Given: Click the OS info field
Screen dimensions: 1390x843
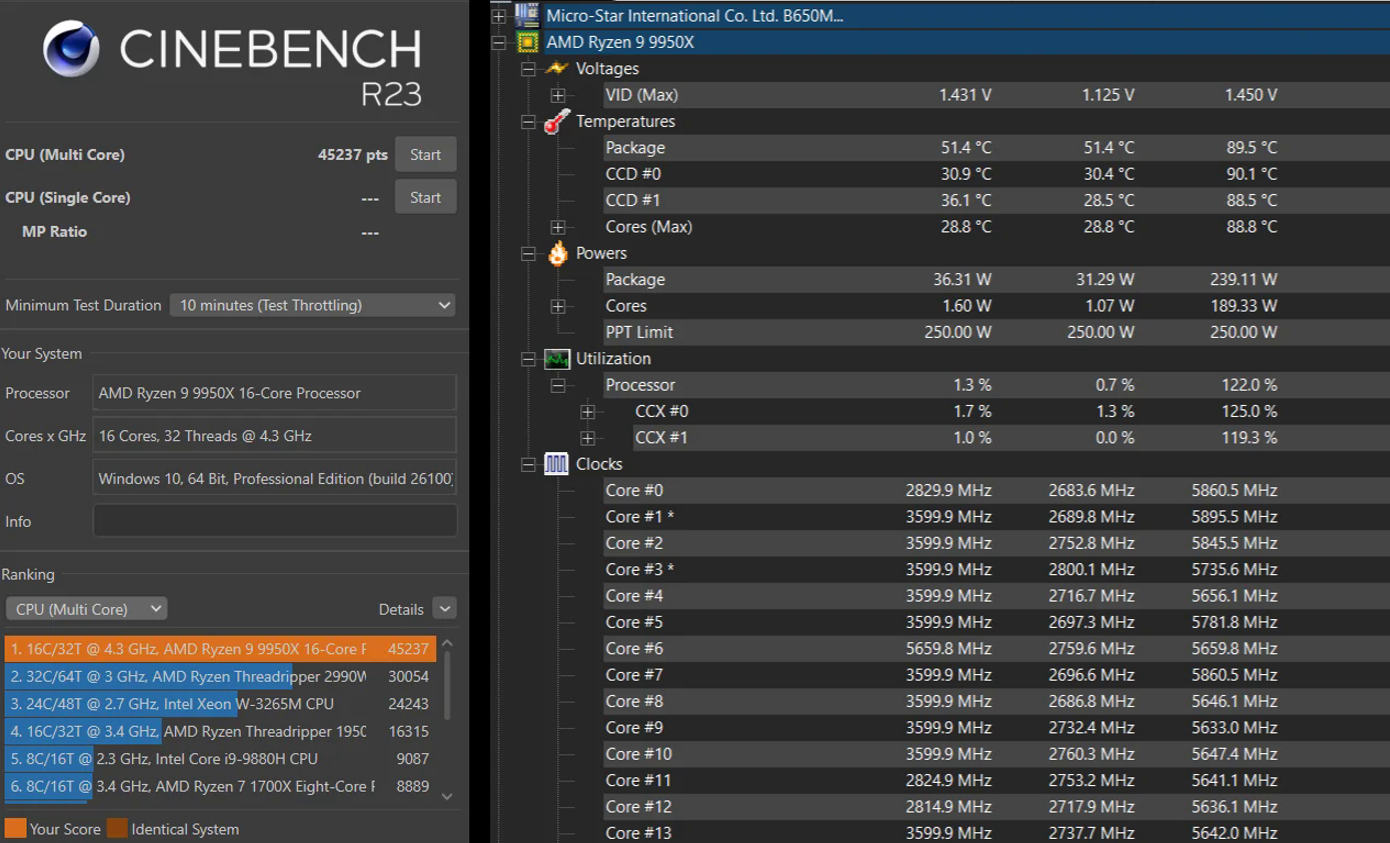Looking at the screenshot, I should (x=275, y=479).
